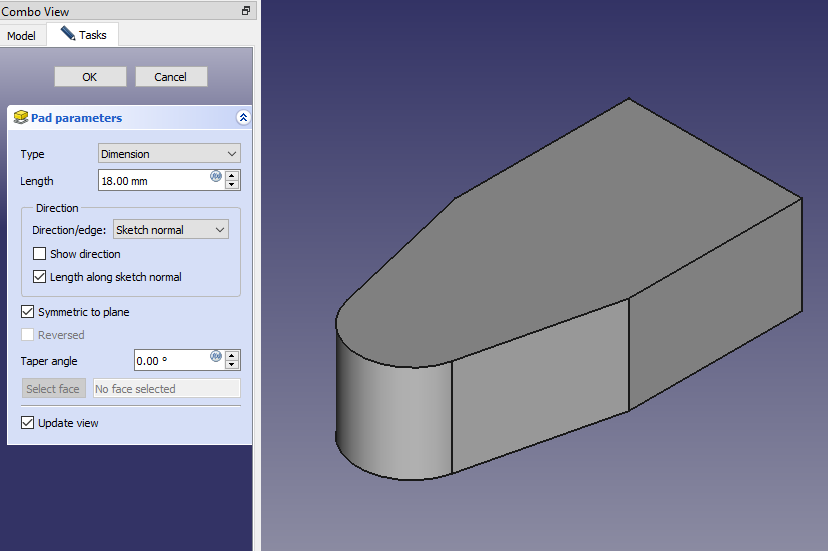Switch to the Model tab
This screenshot has width=828, height=551.
21,36
